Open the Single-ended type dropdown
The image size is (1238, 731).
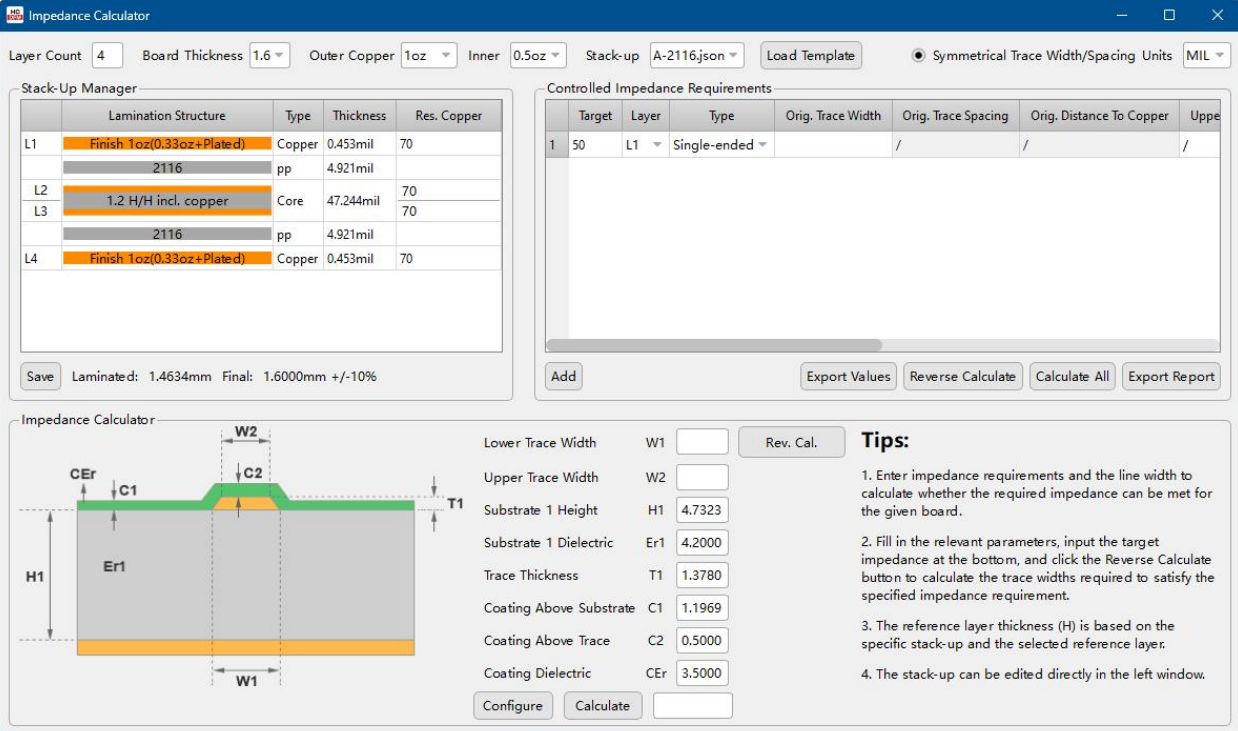pos(720,145)
